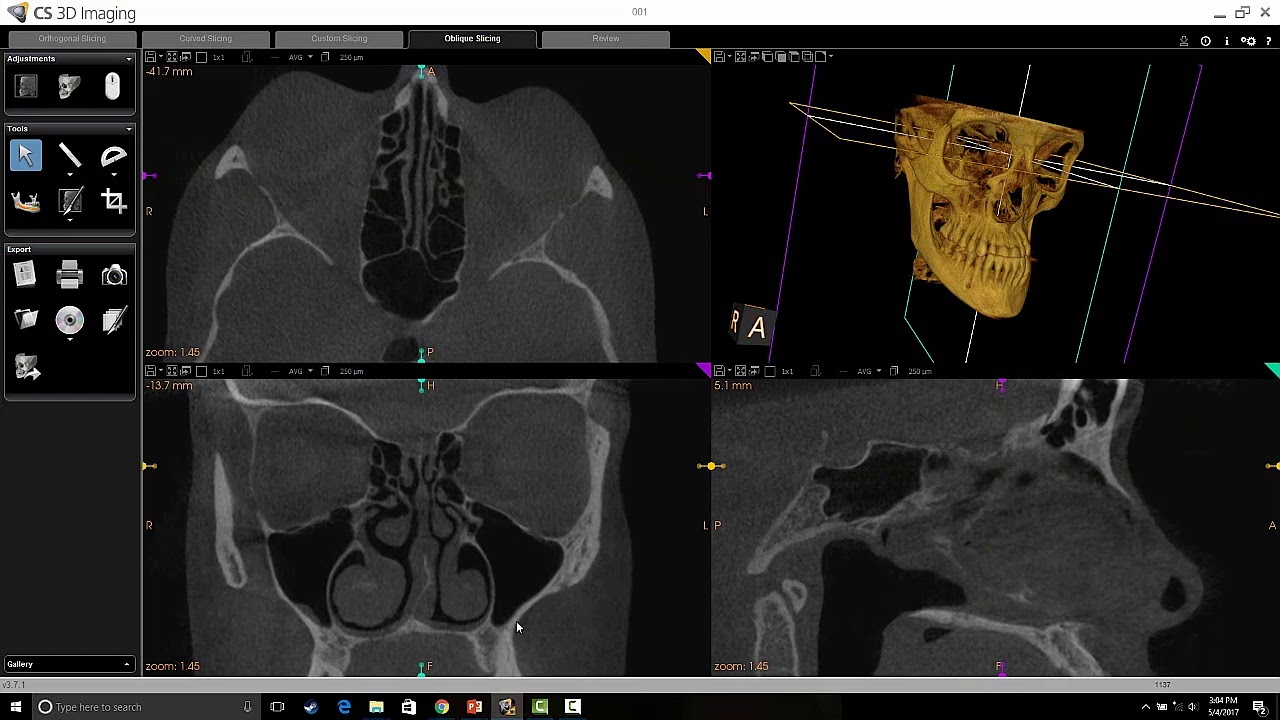Select the skull annotation pencil tool
The image size is (1280, 720).
click(69, 201)
